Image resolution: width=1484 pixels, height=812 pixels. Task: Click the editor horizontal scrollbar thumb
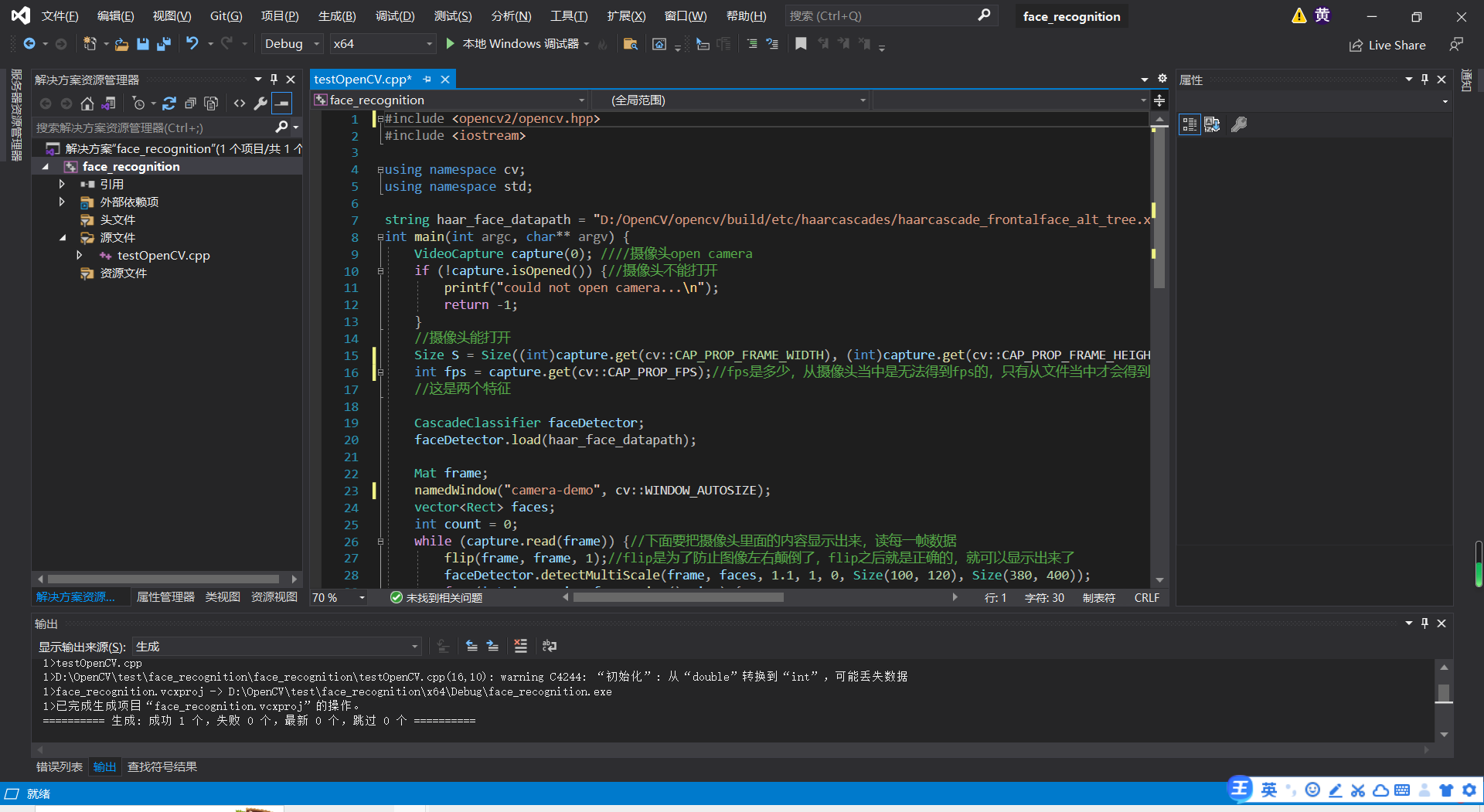(x=678, y=597)
